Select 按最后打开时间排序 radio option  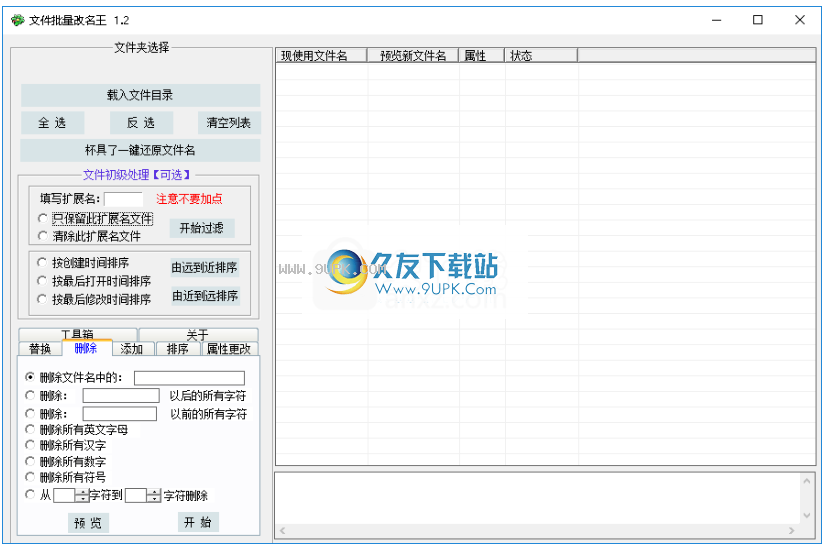coord(95,281)
